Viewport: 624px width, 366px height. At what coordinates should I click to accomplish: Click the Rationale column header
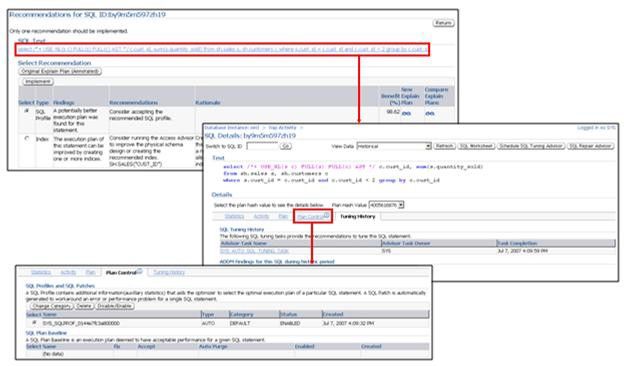coord(208,103)
